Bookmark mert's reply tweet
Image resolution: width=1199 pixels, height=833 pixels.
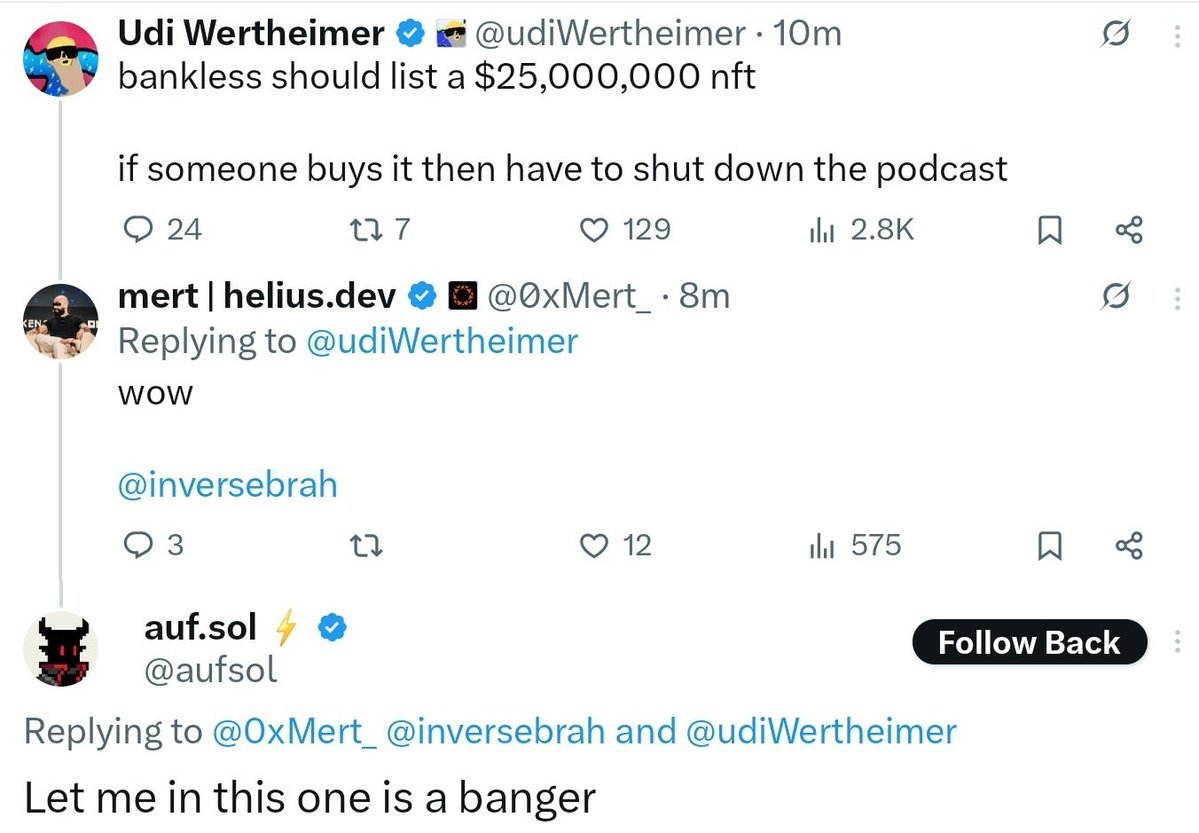[x=1047, y=546]
